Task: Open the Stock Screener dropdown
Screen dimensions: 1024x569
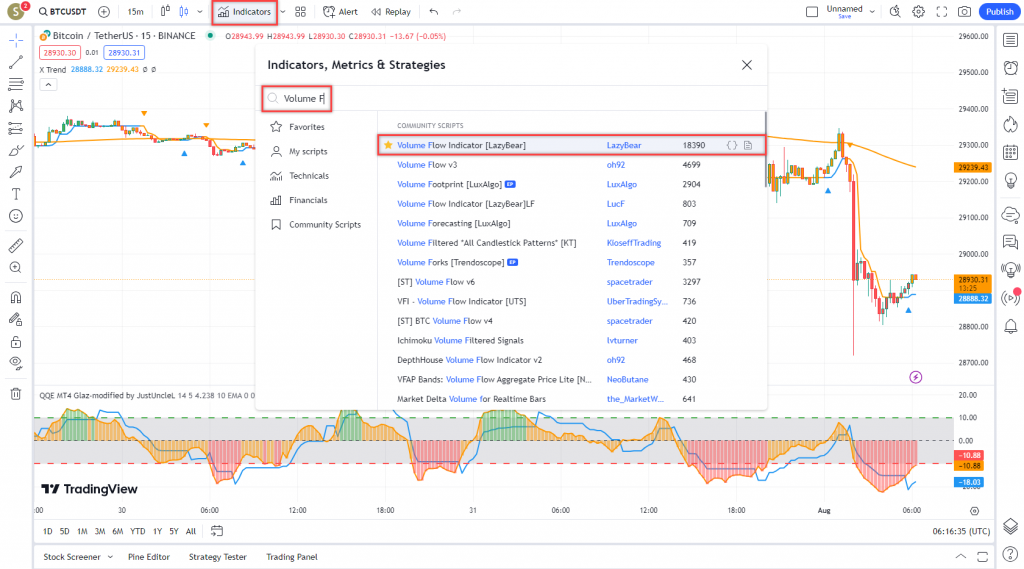Action: click(x=77, y=557)
